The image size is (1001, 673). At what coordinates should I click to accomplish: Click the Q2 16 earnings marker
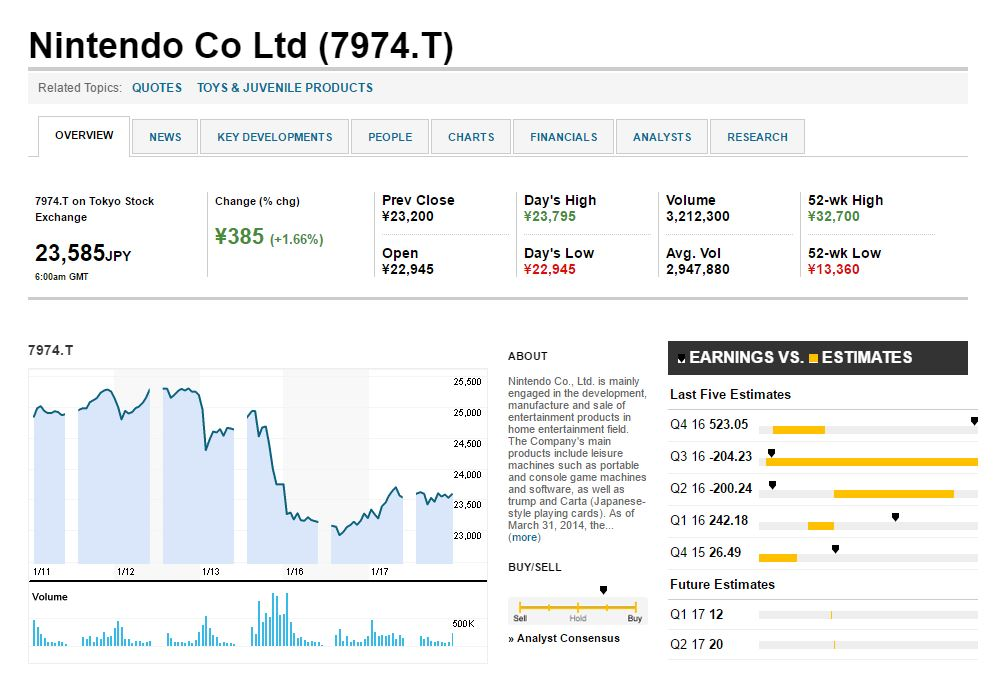(x=772, y=485)
